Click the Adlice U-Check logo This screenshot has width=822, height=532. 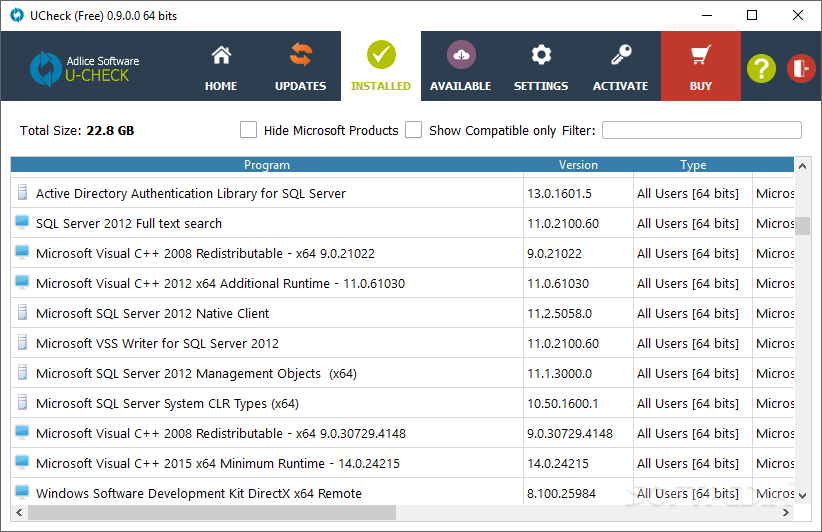[x=84, y=69]
